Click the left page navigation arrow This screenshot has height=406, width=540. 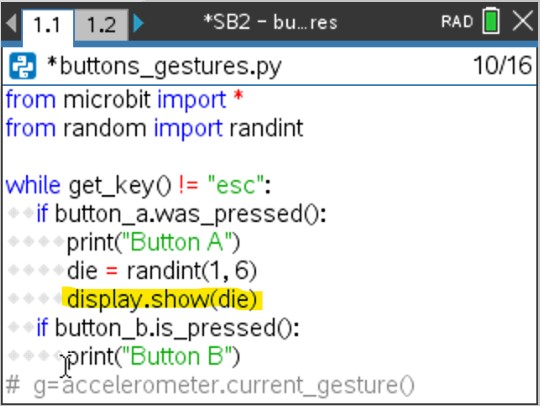coord(11,23)
